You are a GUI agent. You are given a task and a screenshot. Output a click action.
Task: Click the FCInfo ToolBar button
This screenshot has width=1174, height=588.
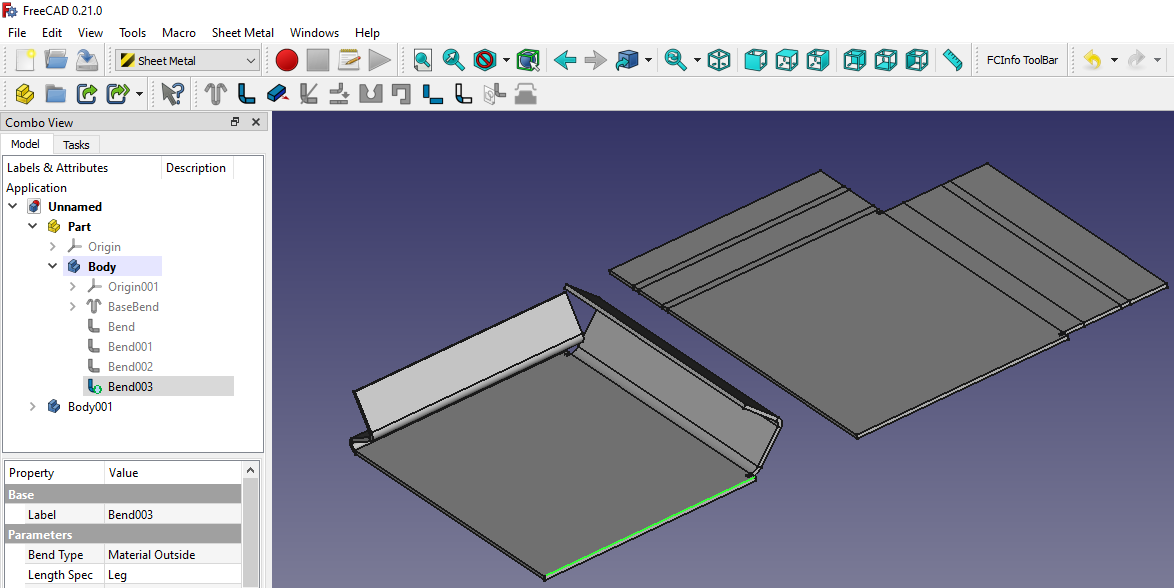click(x=1021, y=60)
